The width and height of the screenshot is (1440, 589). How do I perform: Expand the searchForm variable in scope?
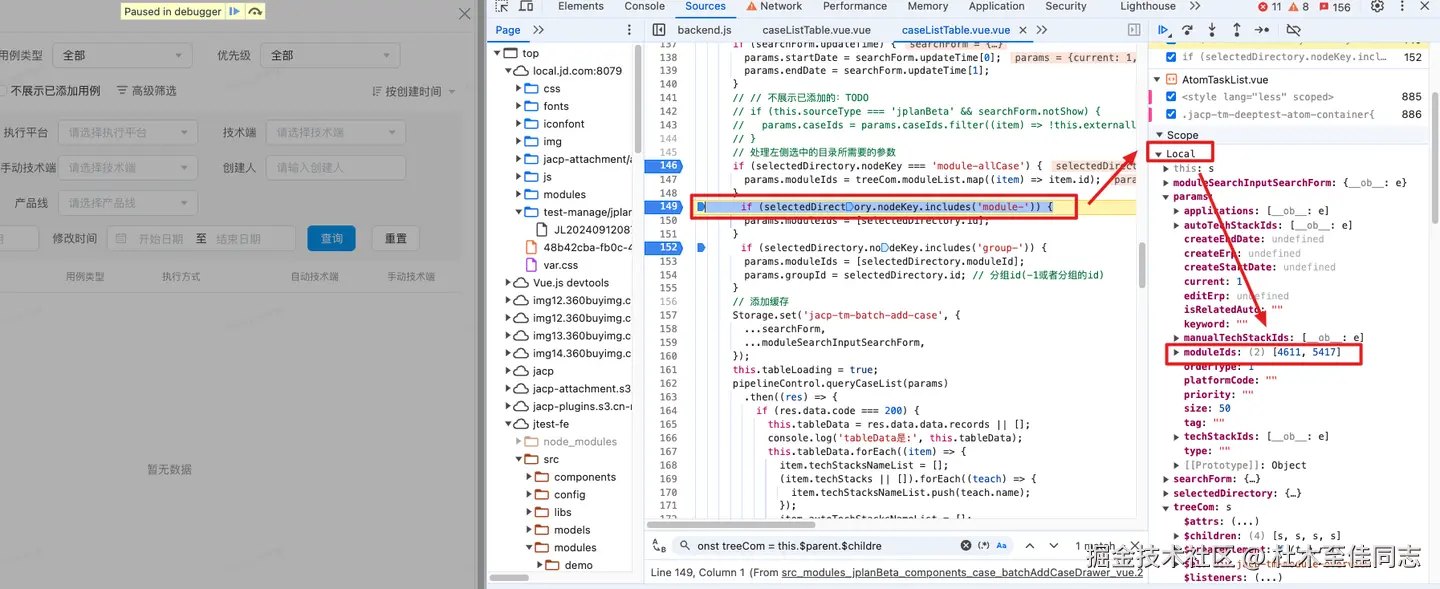(x=1167, y=479)
